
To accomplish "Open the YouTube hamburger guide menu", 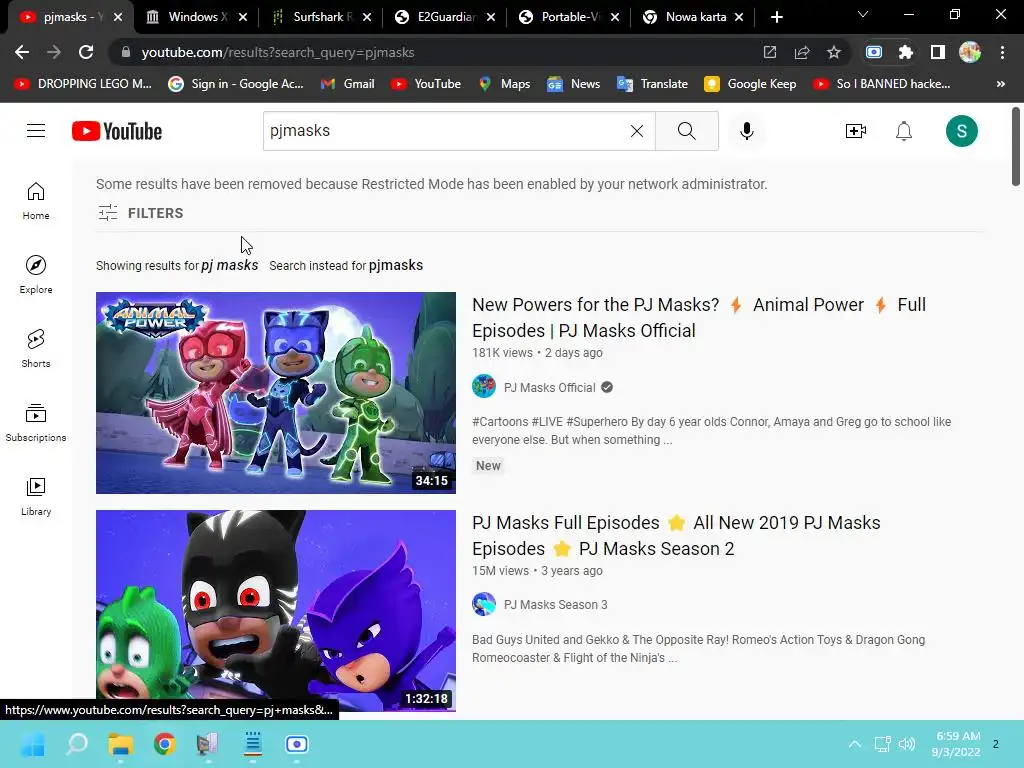I will [36, 131].
